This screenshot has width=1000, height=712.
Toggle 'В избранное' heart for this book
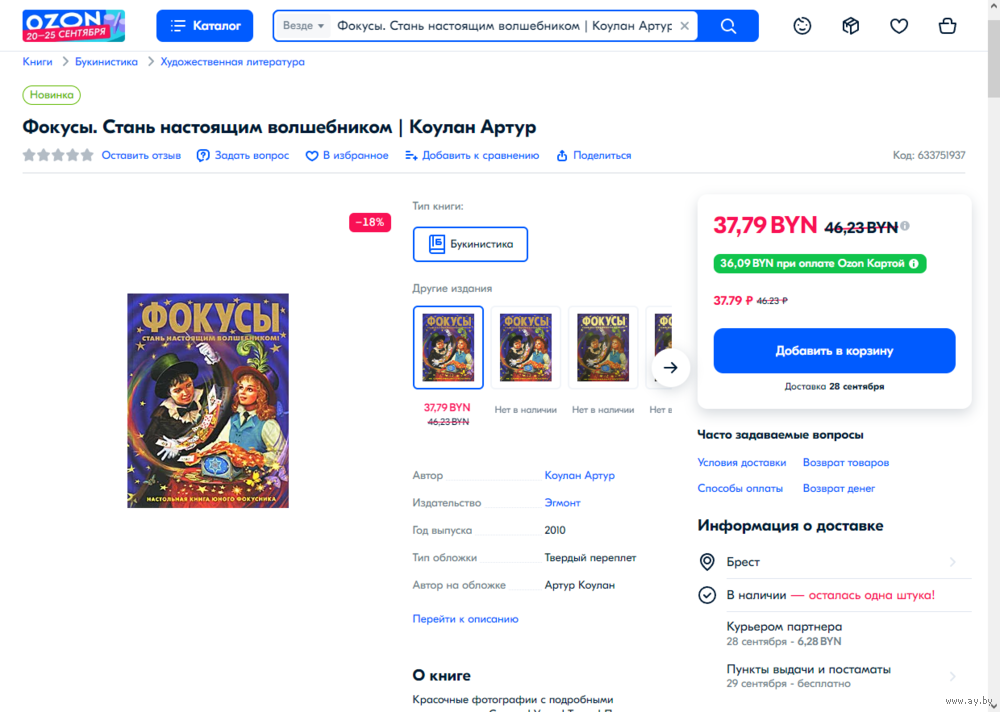click(347, 156)
